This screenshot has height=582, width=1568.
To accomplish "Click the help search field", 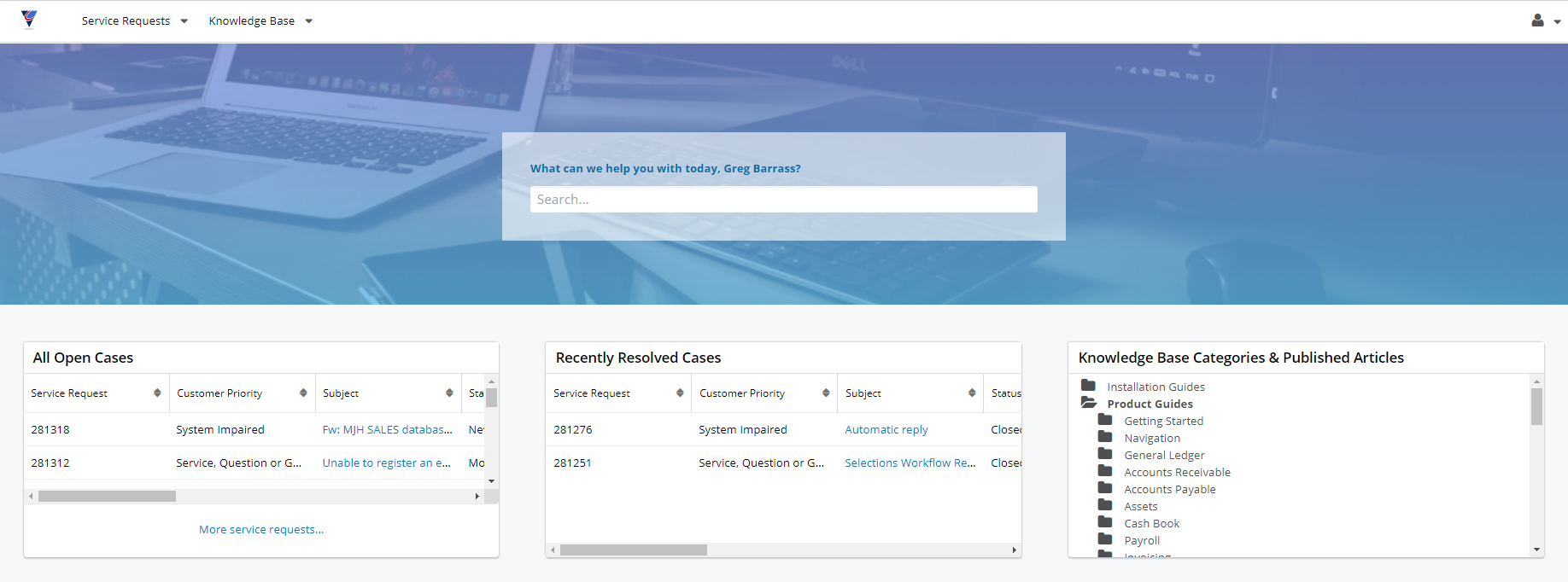I will click(x=783, y=199).
